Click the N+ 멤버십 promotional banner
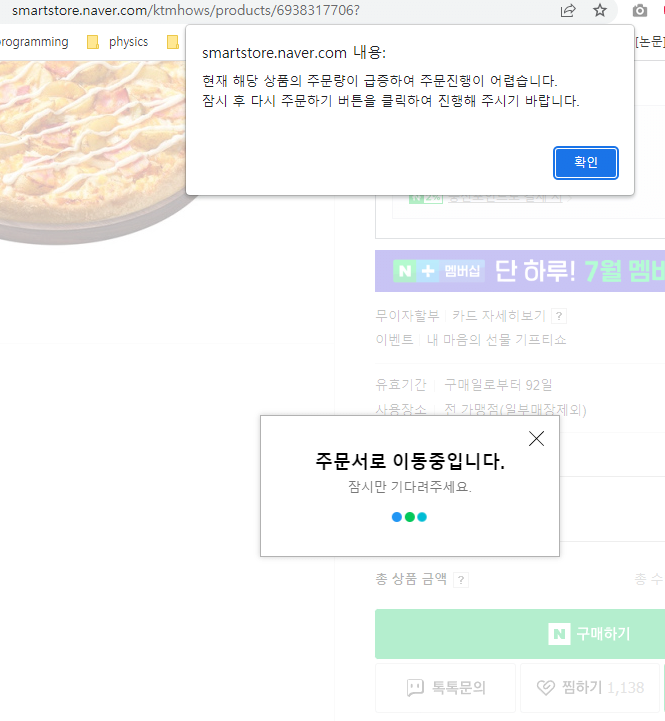Viewport: 665px width, 721px height. pos(519,270)
